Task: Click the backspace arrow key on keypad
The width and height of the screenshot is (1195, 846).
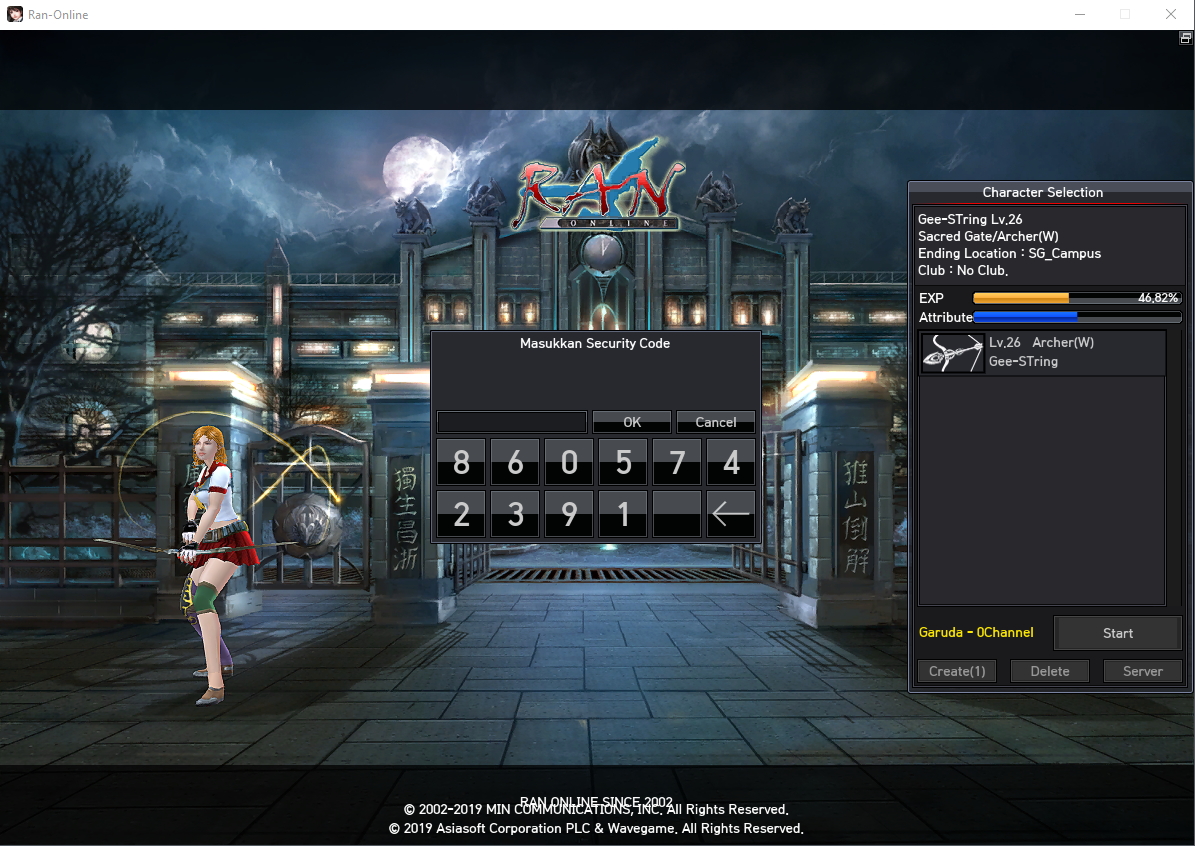Action: click(x=731, y=514)
